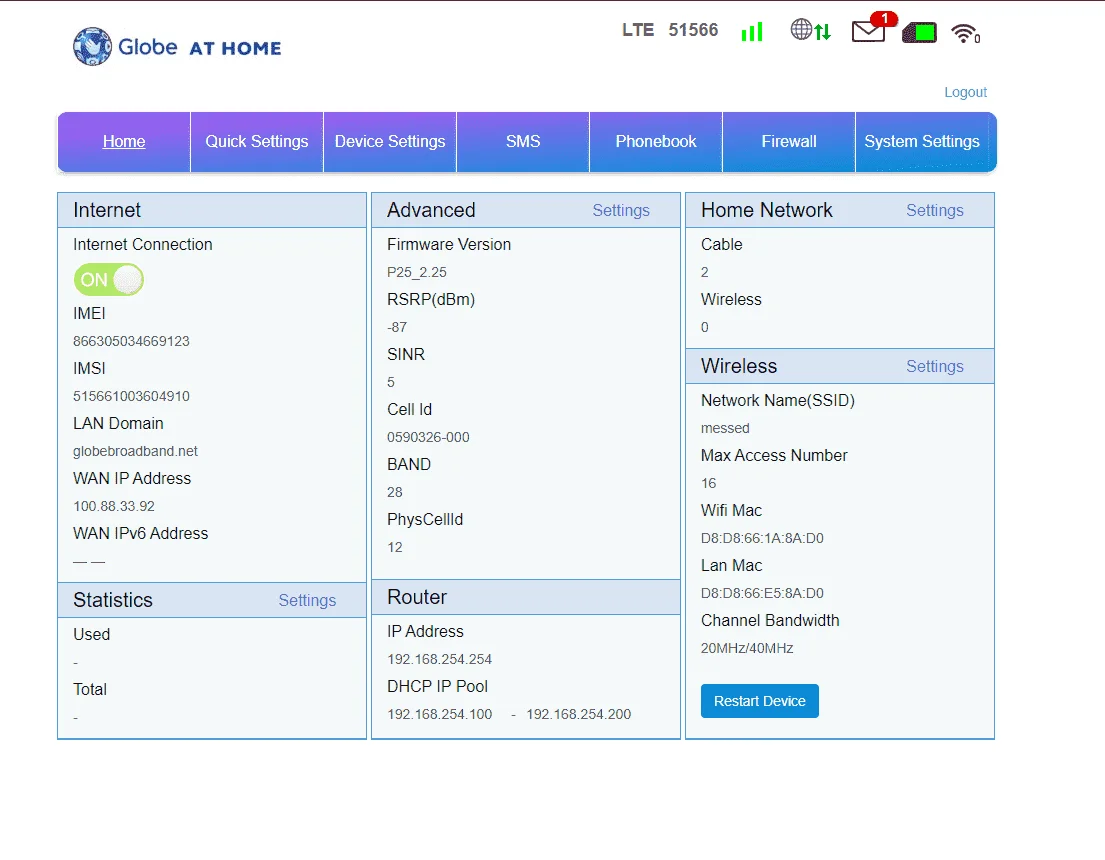1105x860 pixels.
Task: Click Lan Mac D8:D8:66:E5:8A:D0
Action: (762, 594)
